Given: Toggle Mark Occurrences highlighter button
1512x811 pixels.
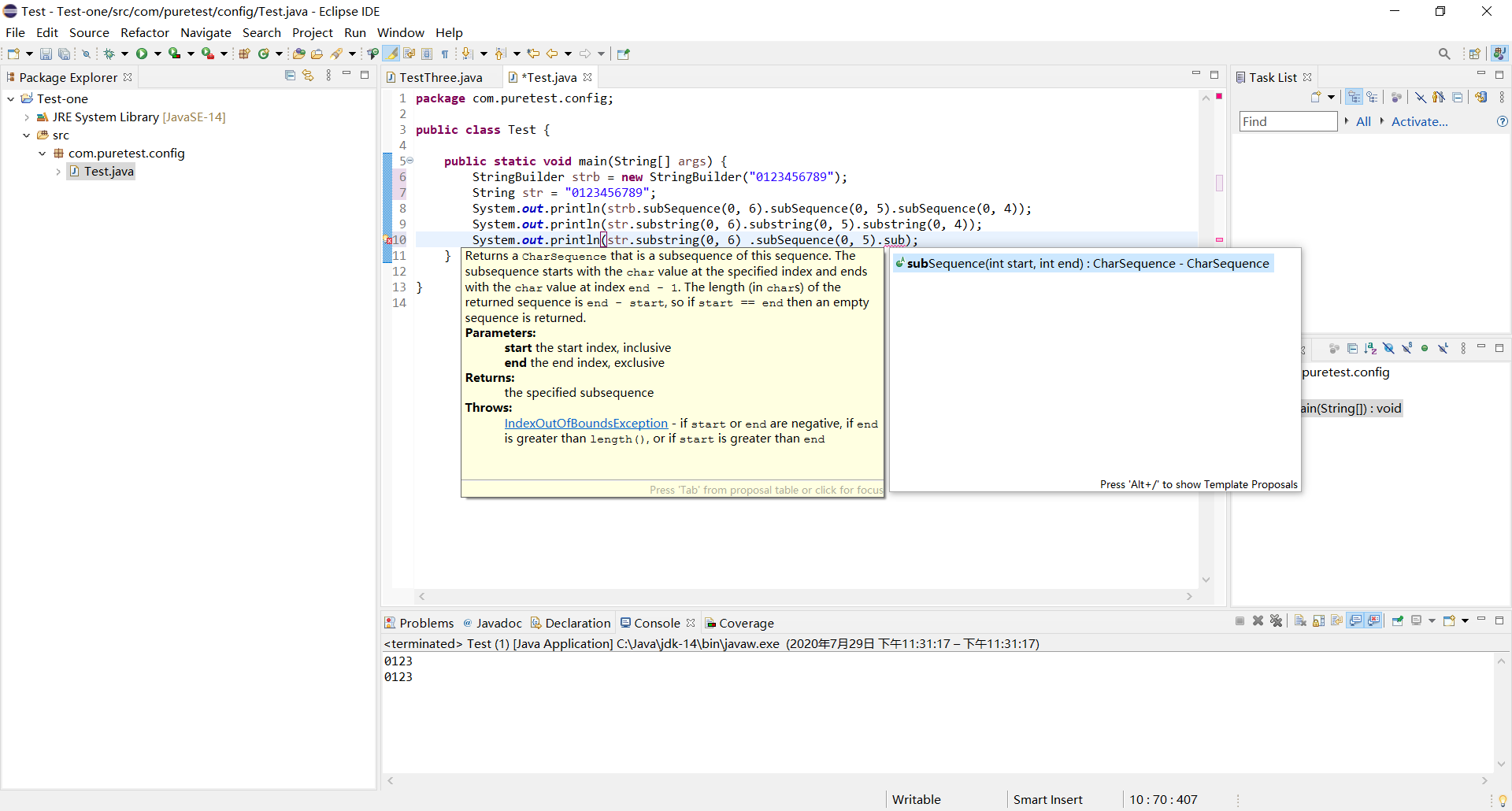Looking at the screenshot, I should [391, 54].
